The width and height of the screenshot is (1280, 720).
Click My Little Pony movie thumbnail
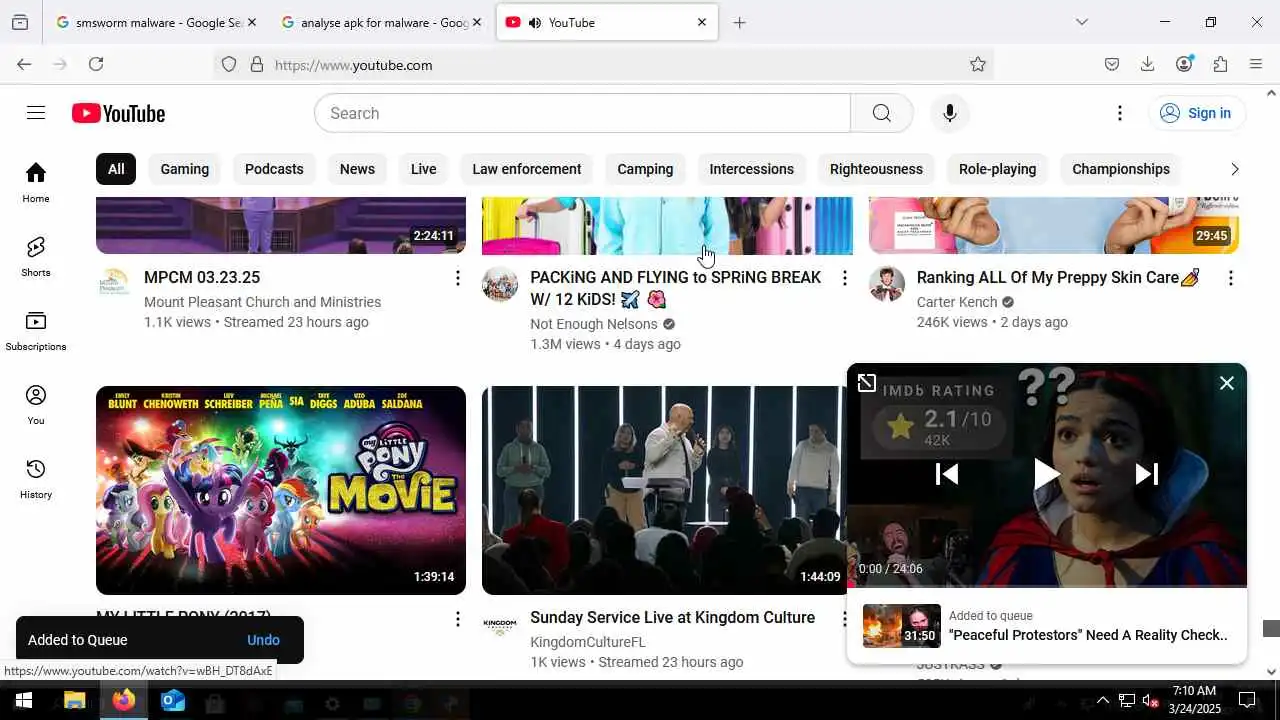pos(281,490)
